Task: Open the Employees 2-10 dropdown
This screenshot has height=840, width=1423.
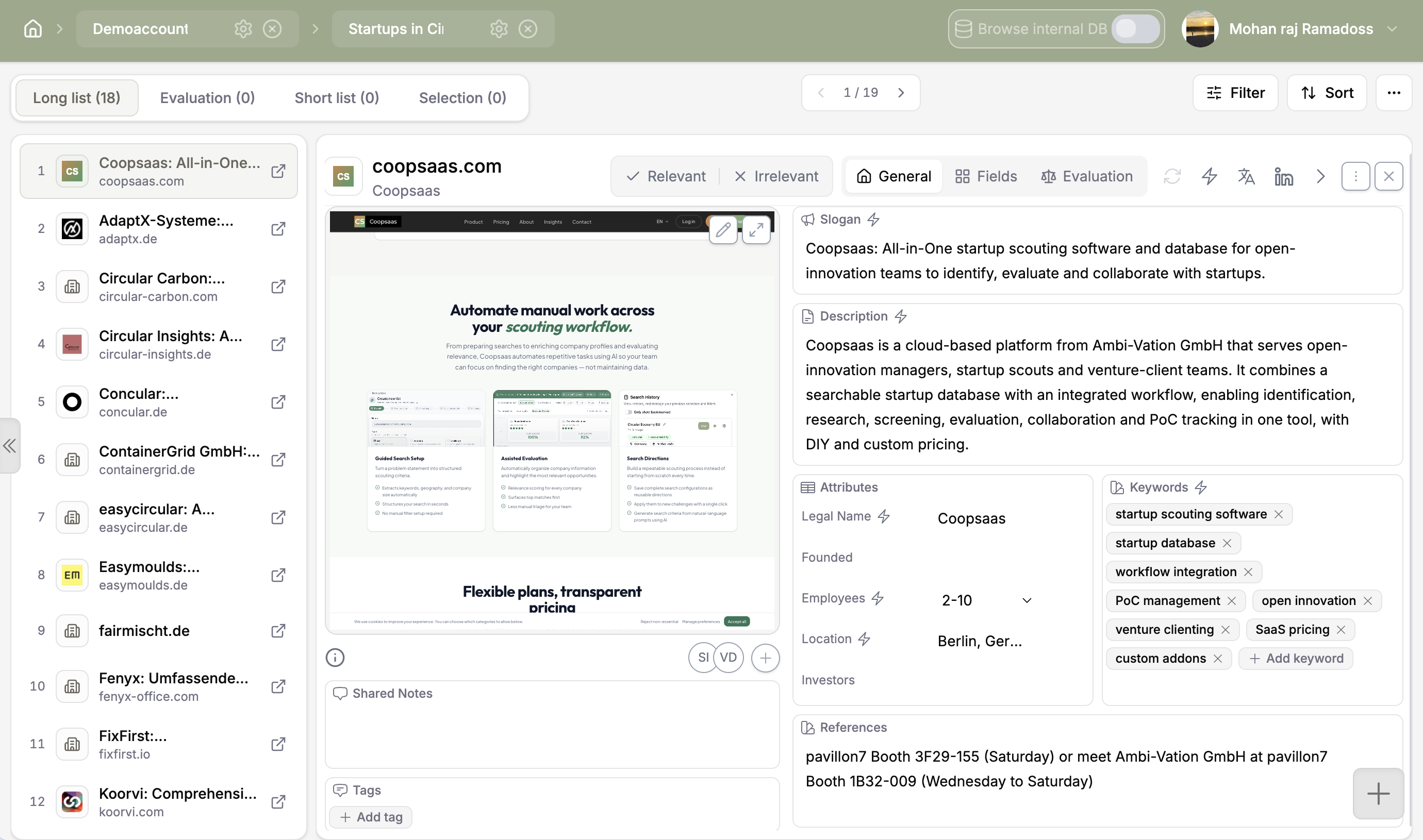Action: [x=986, y=600]
